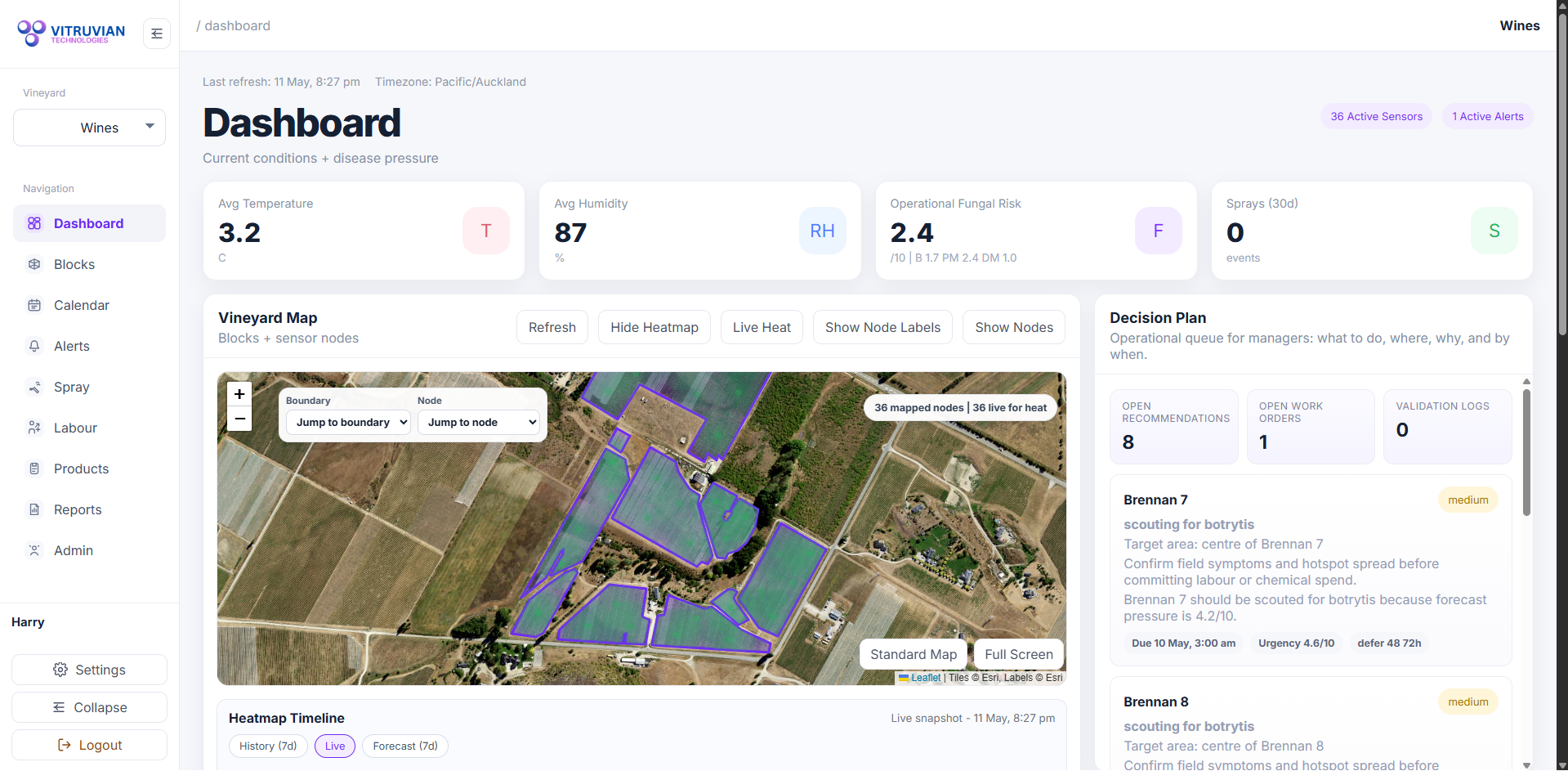Click the dashboard breadcrumb

pyautogui.click(x=237, y=25)
